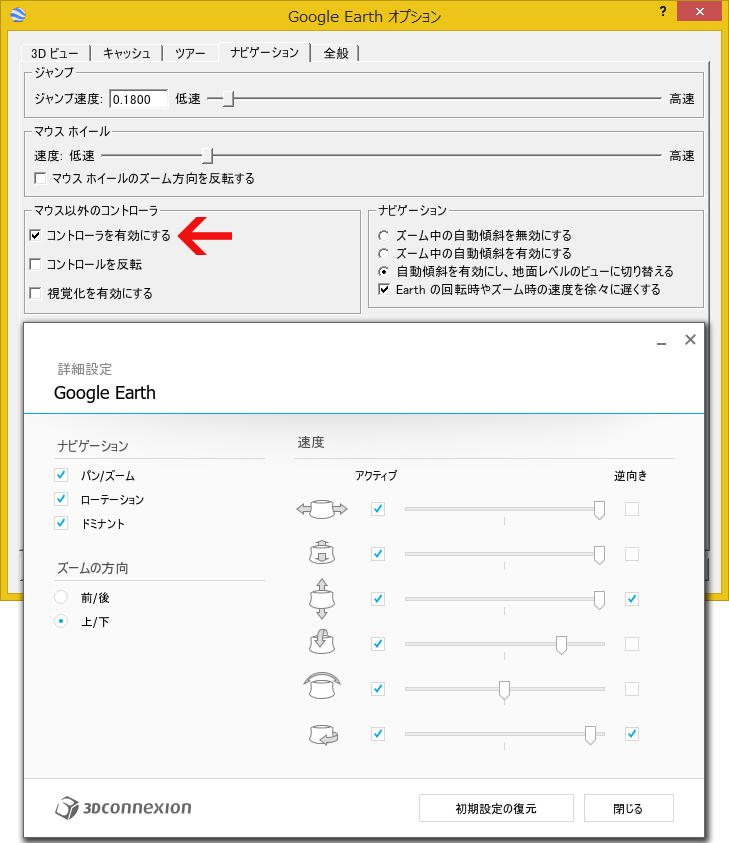Click the roll axis icon
Screen dimensions: 729x843
322,685
